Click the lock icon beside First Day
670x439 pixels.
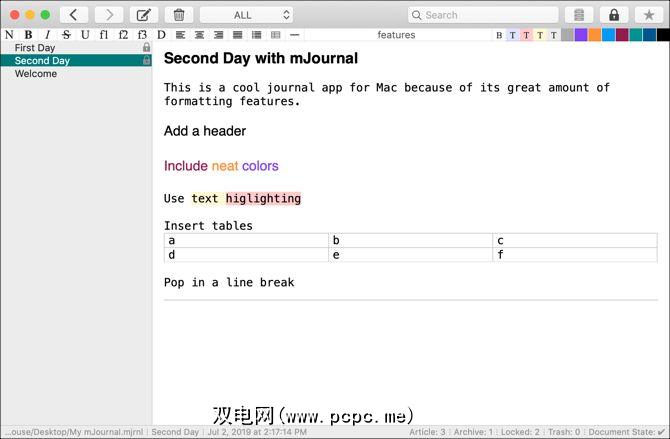[x=147, y=47]
